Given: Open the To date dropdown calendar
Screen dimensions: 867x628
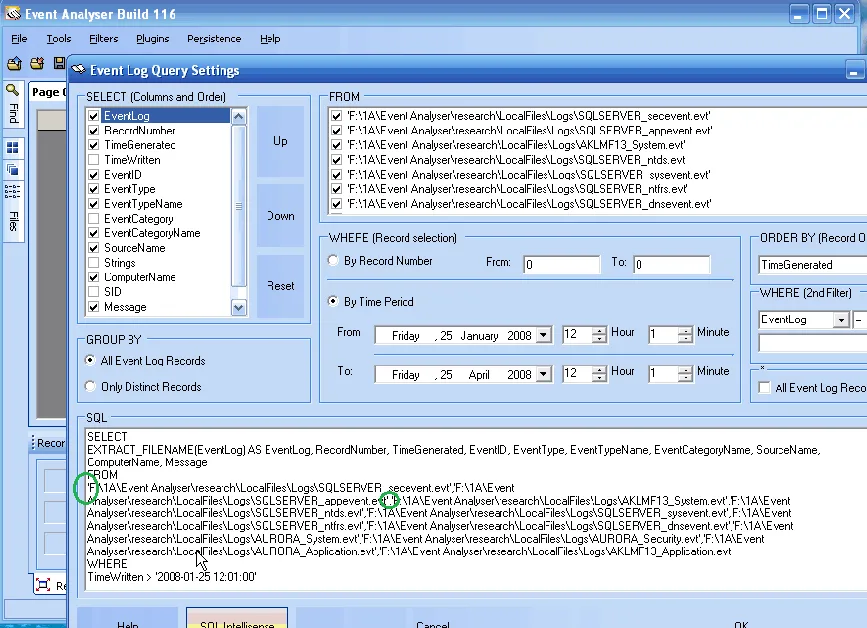Looking at the screenshot, I should [544, 374].
